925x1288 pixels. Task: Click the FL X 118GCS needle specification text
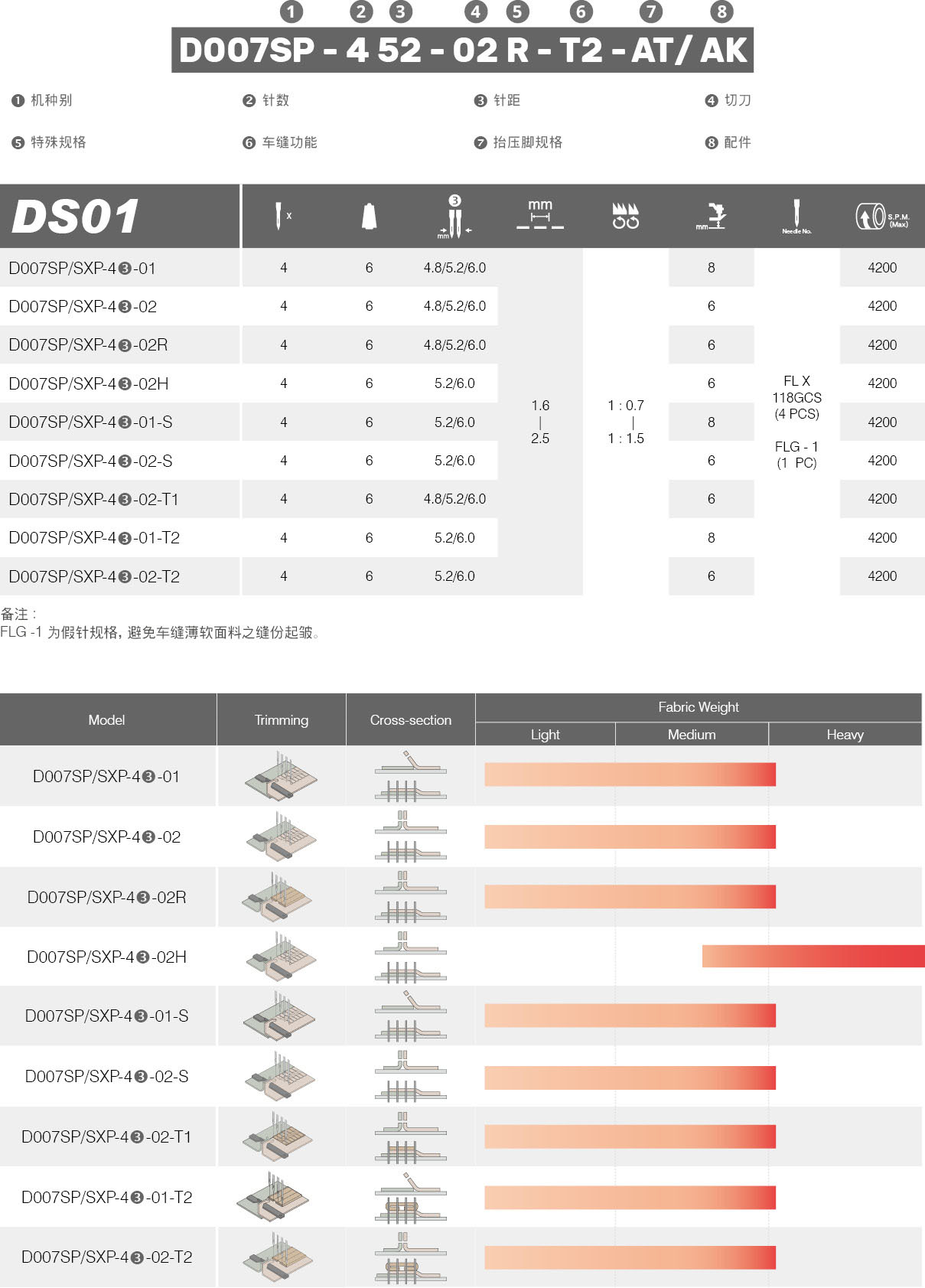tap(796, 397)
